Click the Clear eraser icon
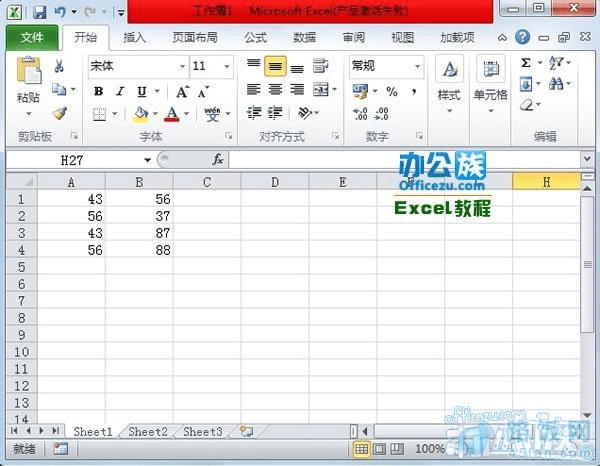 [527, 104]
